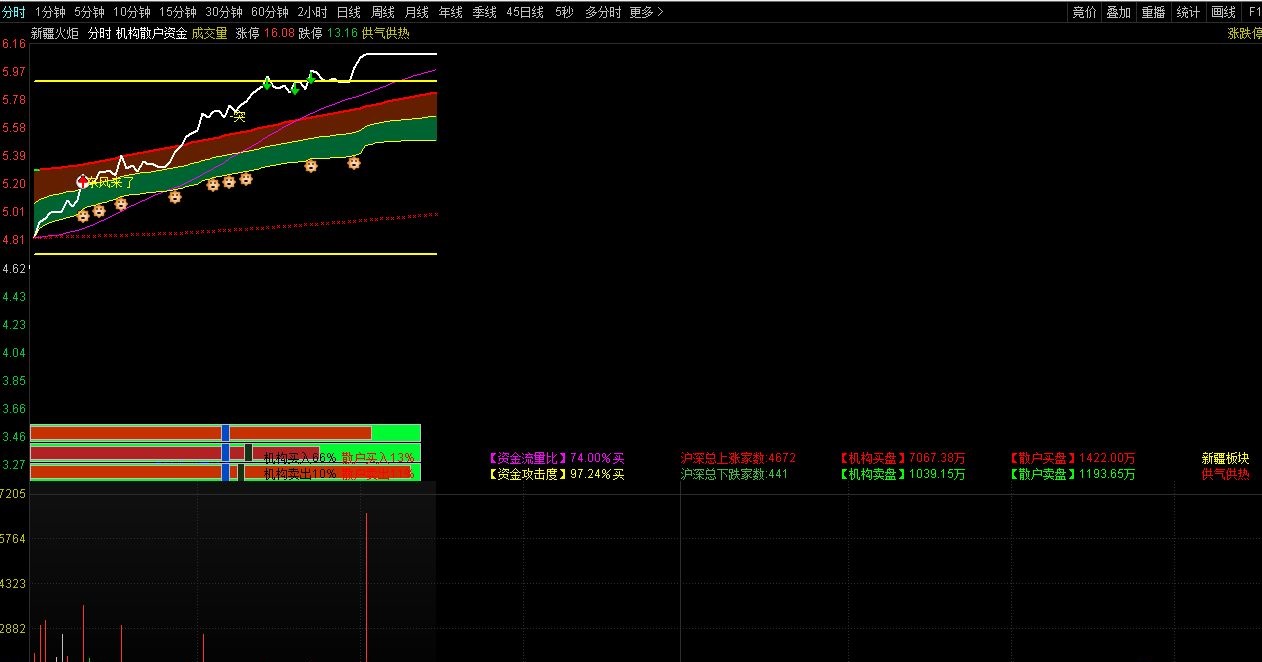Click the tallest red volume bar
This screenshot has height=662, width=1262.
point(366,587)
